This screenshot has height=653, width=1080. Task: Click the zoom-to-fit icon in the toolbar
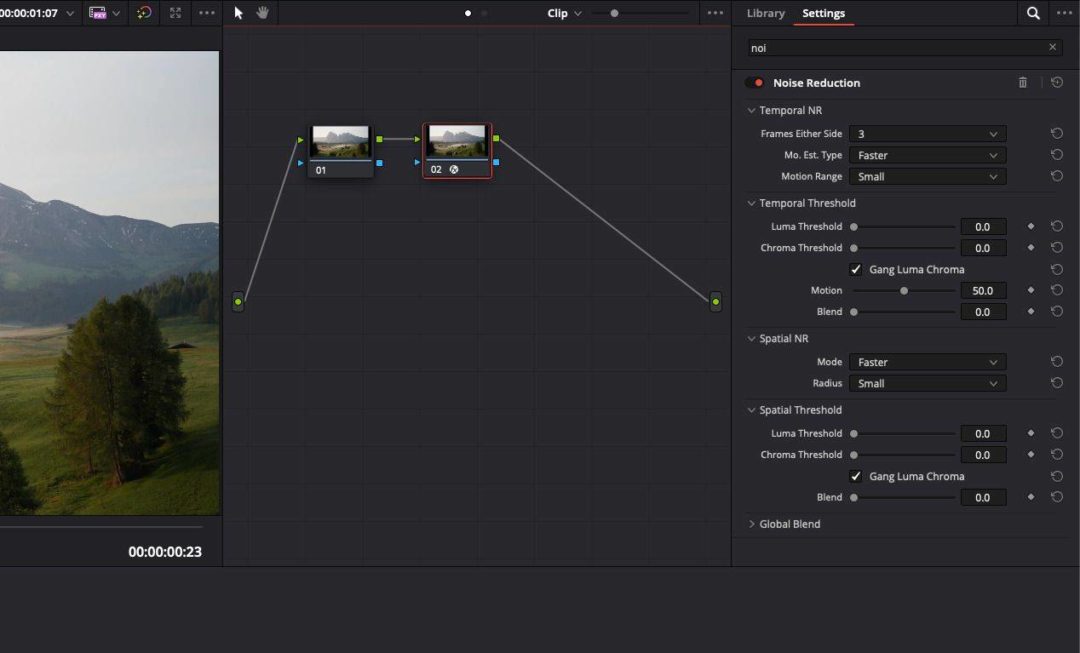(x=175, y=13)
